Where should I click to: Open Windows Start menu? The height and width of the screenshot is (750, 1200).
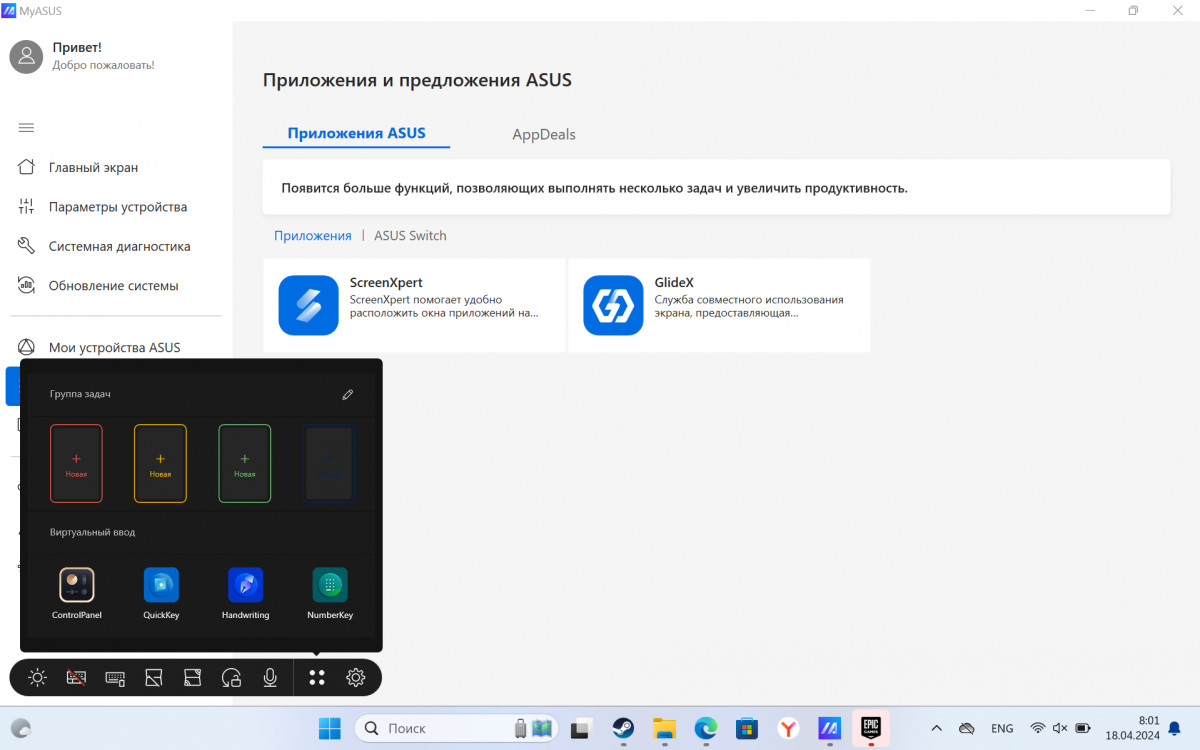click(329, 728)
